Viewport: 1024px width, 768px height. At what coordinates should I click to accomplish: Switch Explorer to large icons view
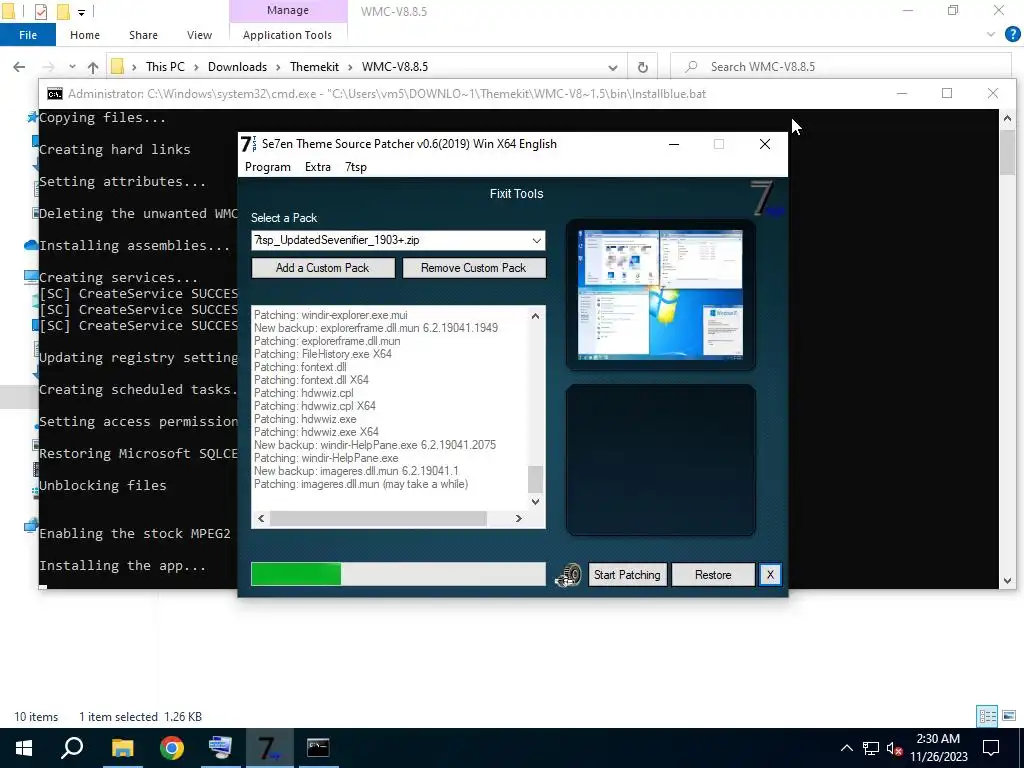[1009, 716]
